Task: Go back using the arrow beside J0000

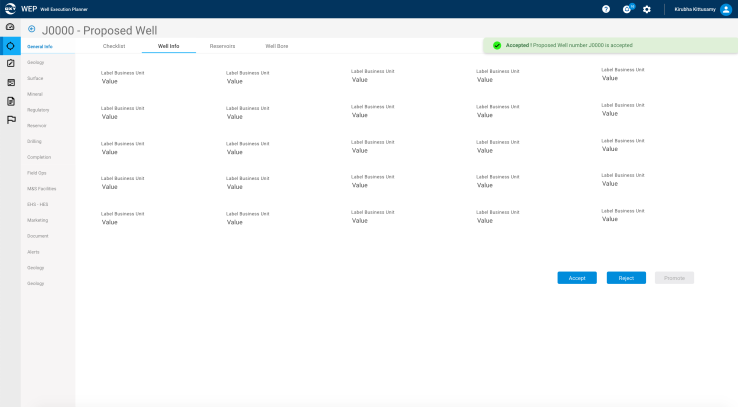Action: tap(32, 29)
